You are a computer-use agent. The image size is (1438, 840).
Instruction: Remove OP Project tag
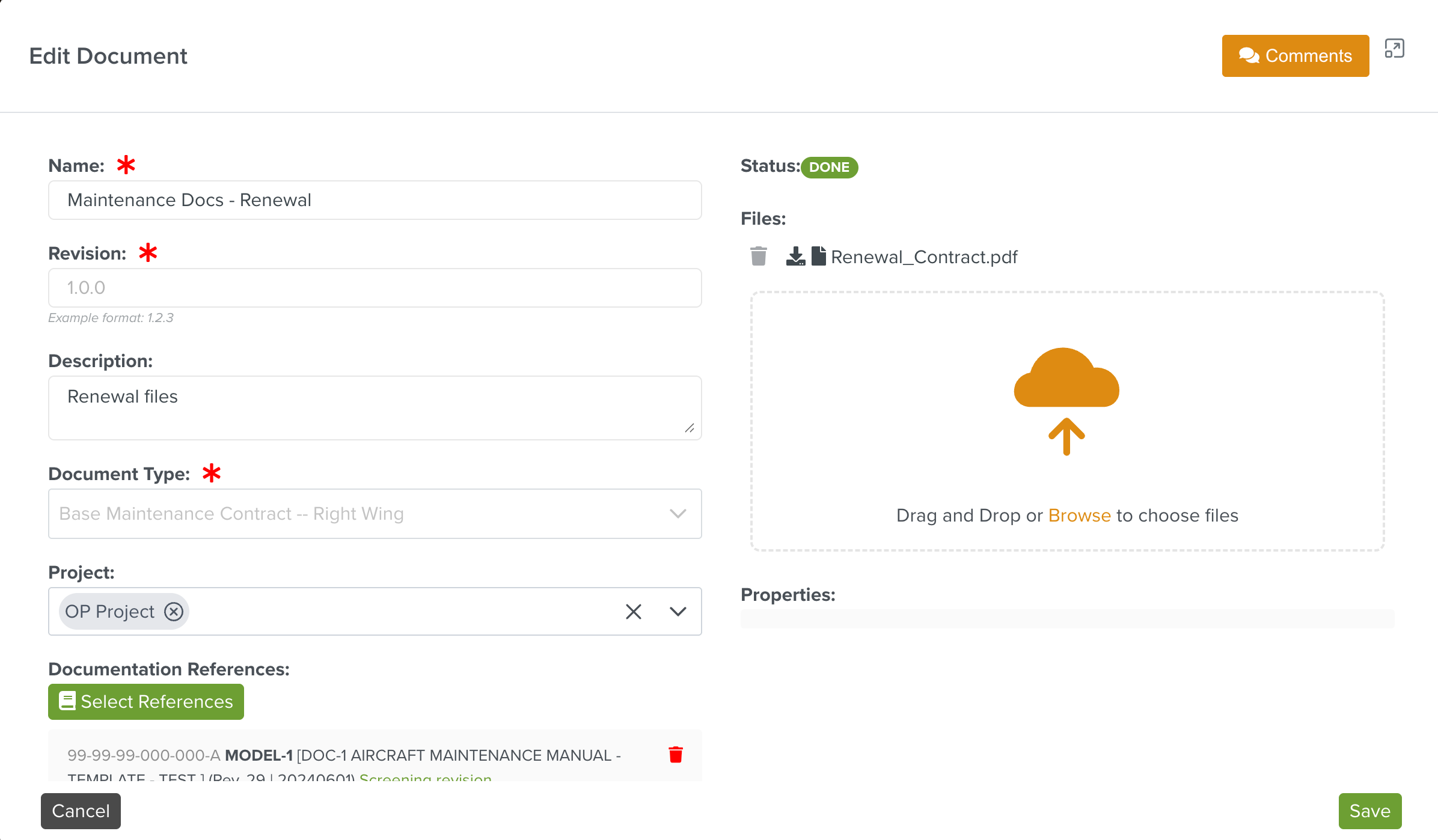pyautogui.click(x=174, y=612)
